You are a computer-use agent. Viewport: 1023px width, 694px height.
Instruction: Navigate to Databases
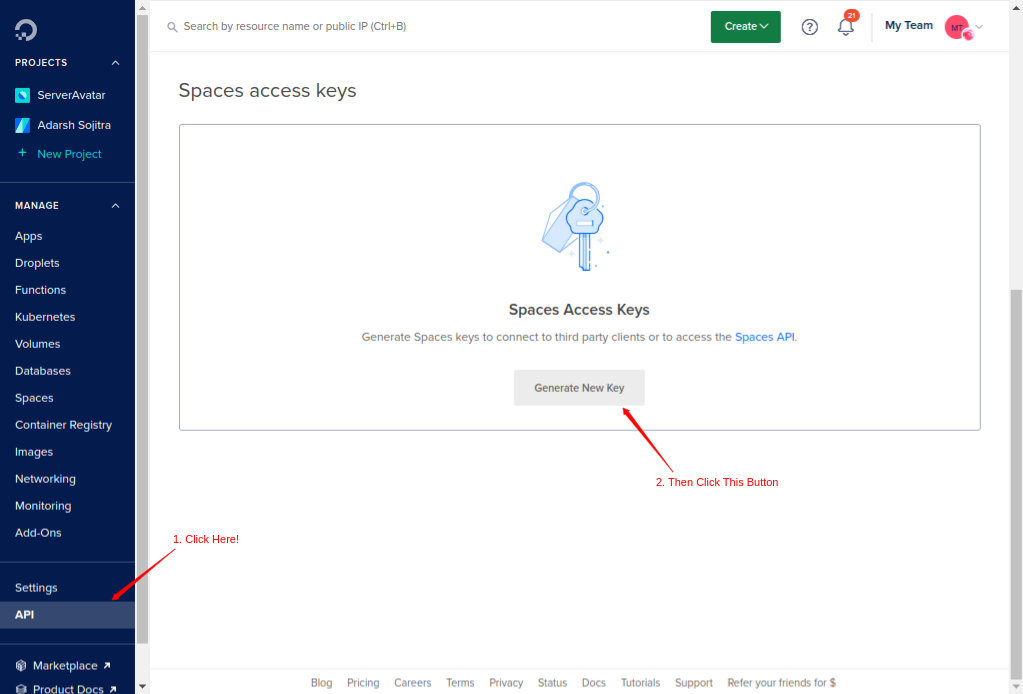pos(42,370)
